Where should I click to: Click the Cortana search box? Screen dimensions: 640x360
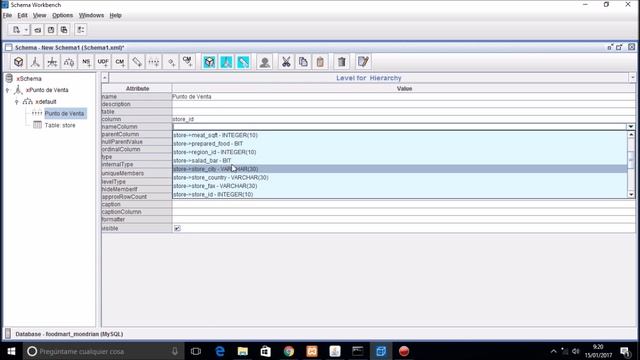click(x=102, y=351)
